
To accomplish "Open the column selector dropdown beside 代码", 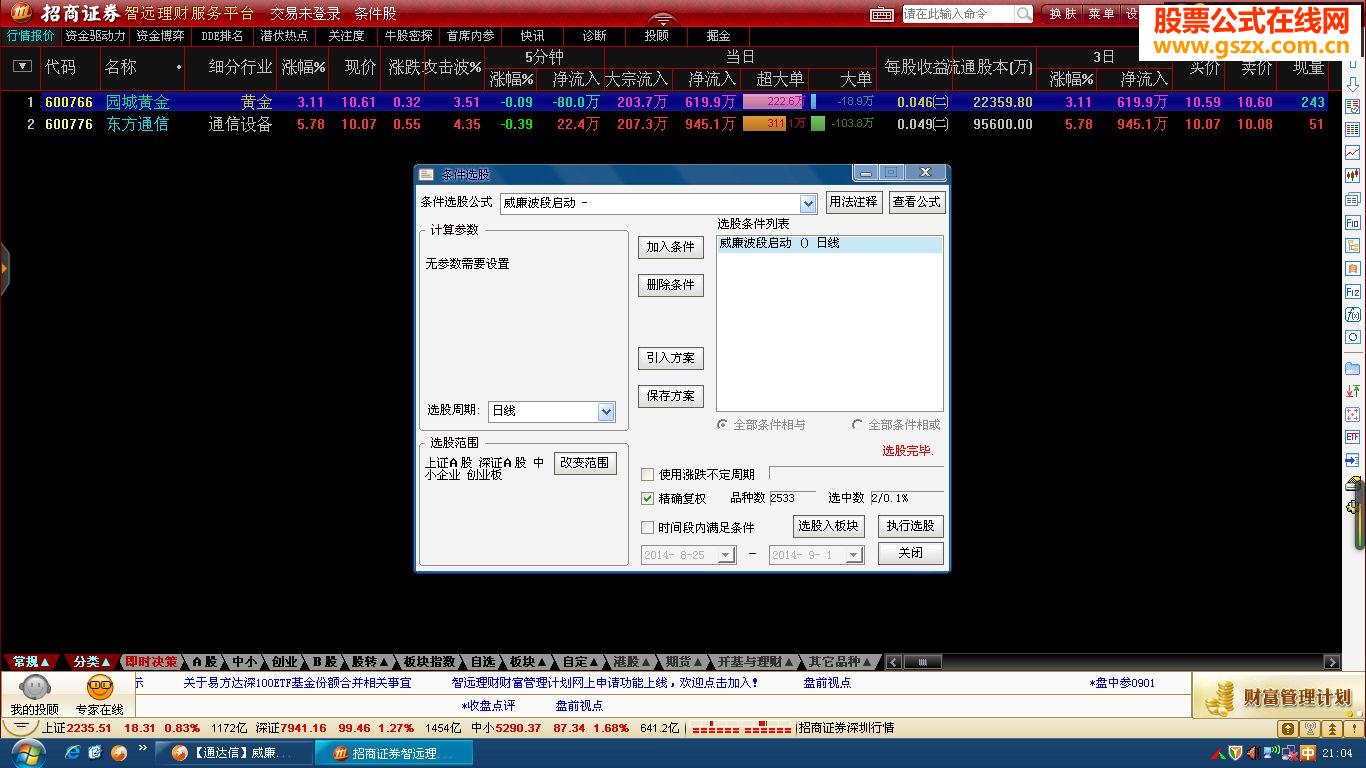I will 22,67.
